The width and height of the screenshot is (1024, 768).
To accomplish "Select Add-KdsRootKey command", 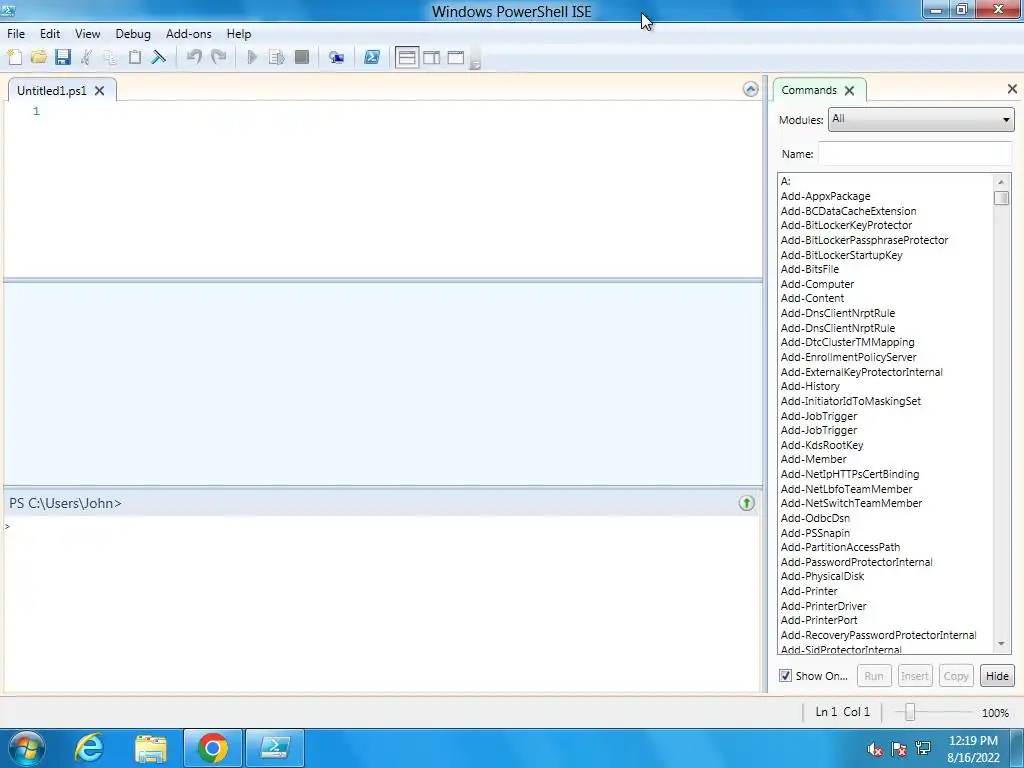I will point(822,445).
